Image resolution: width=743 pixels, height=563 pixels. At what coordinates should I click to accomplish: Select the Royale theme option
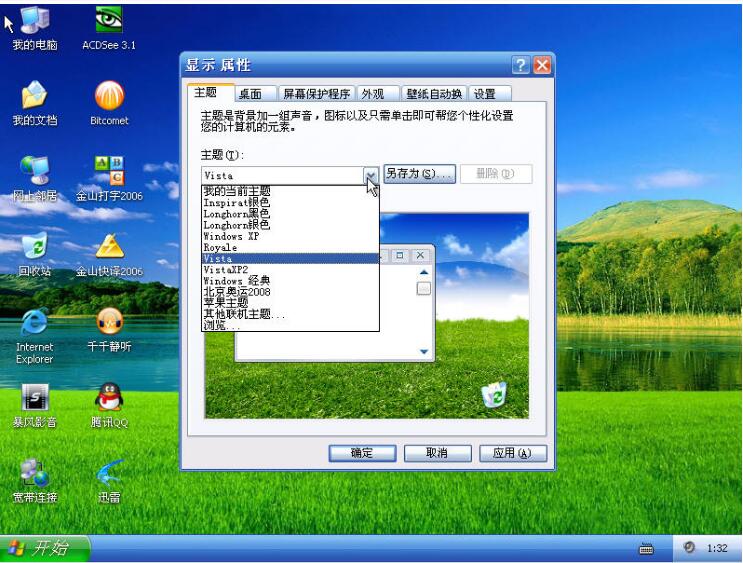[290, 247]
